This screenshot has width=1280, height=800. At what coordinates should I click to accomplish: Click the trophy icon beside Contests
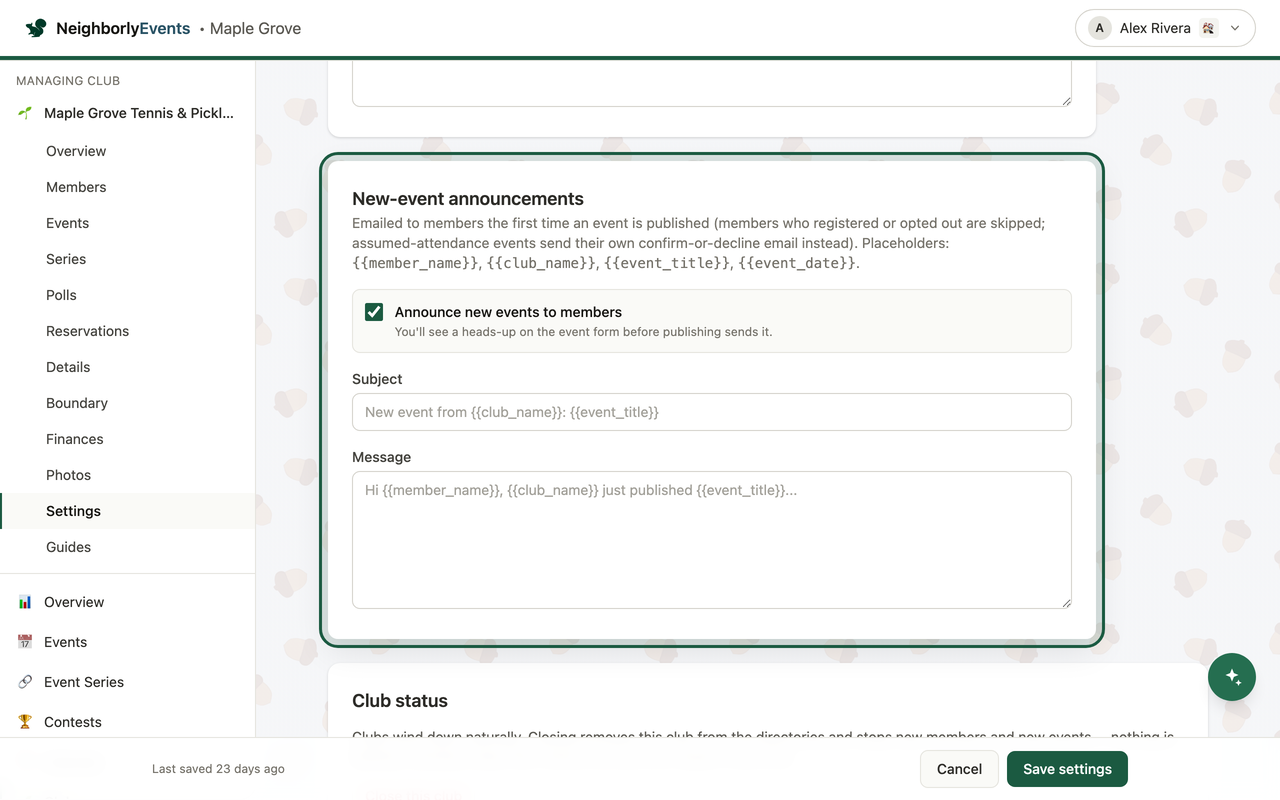click(x=25, y=722)
